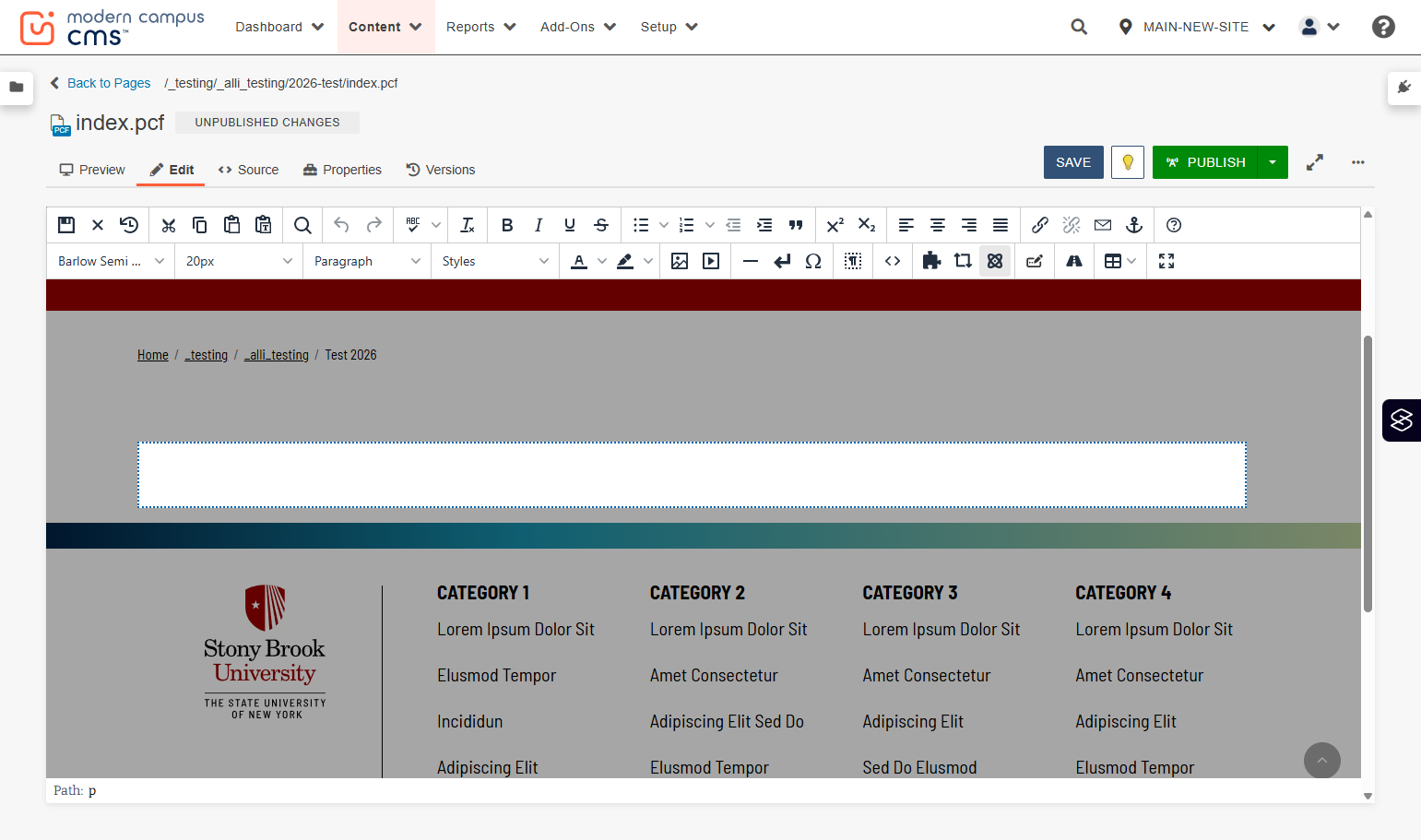Toggle italic formatting
The height and width of the screenshot is (840, 1421).
point(539,225)
